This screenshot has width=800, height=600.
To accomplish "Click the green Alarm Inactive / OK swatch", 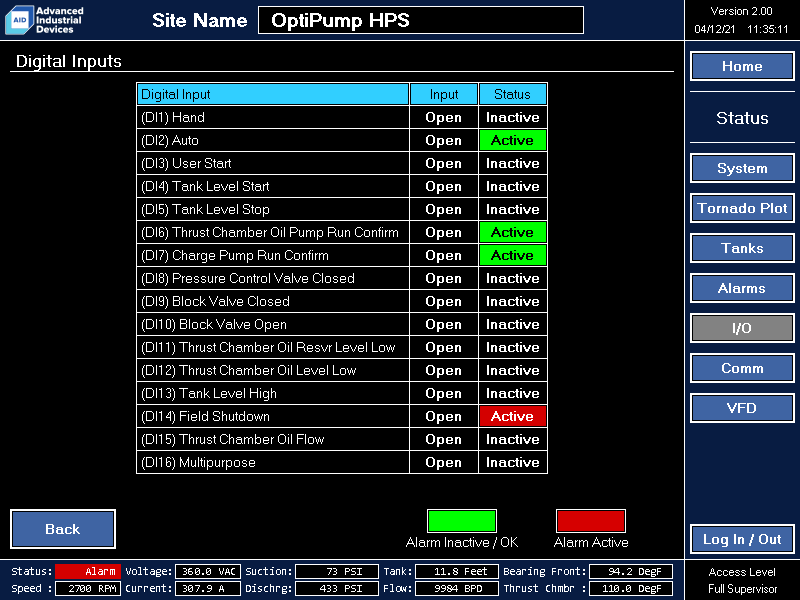I will (x=462, y=521).
